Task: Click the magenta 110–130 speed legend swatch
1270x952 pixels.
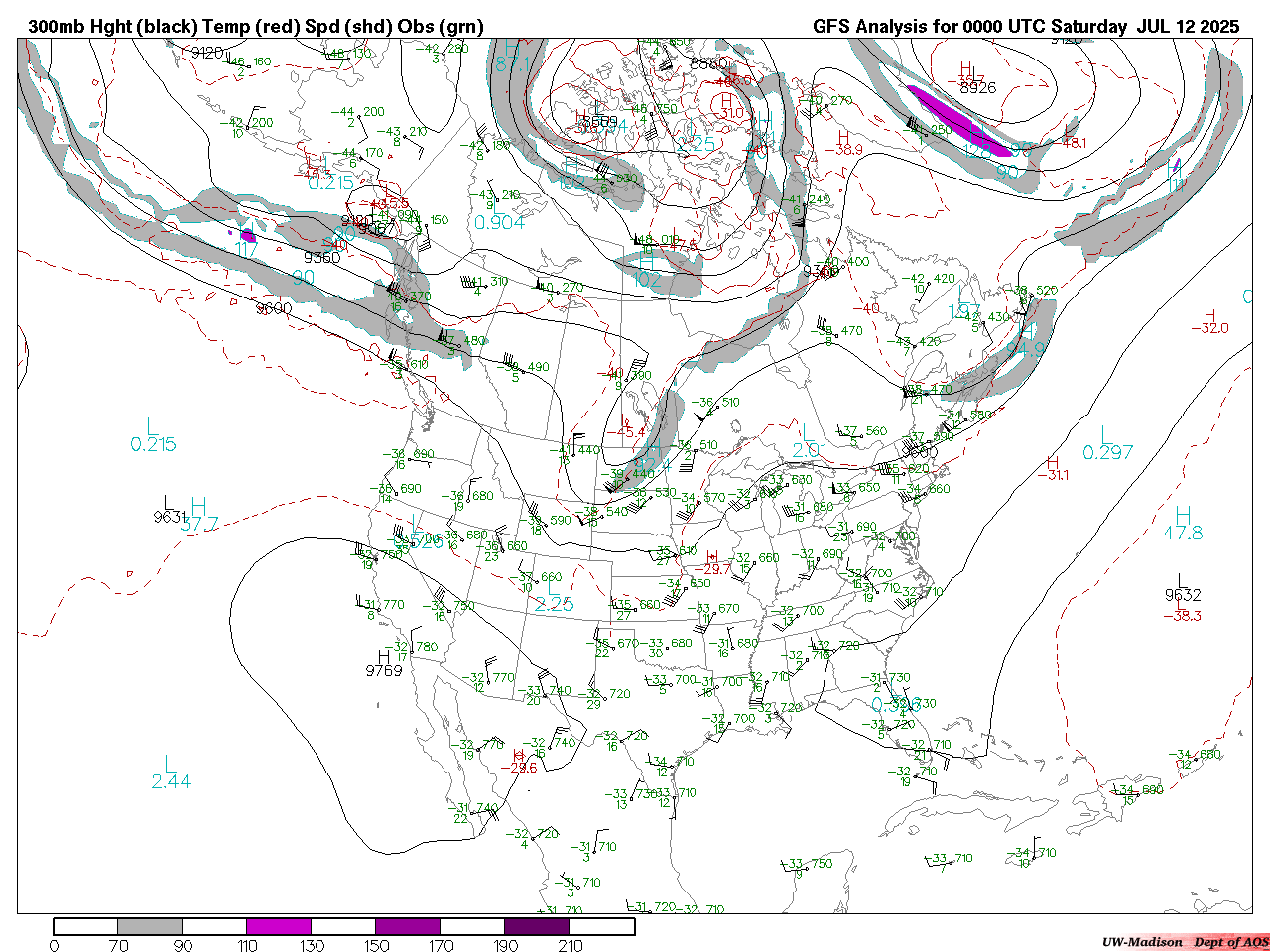Action: pos(279,926)
